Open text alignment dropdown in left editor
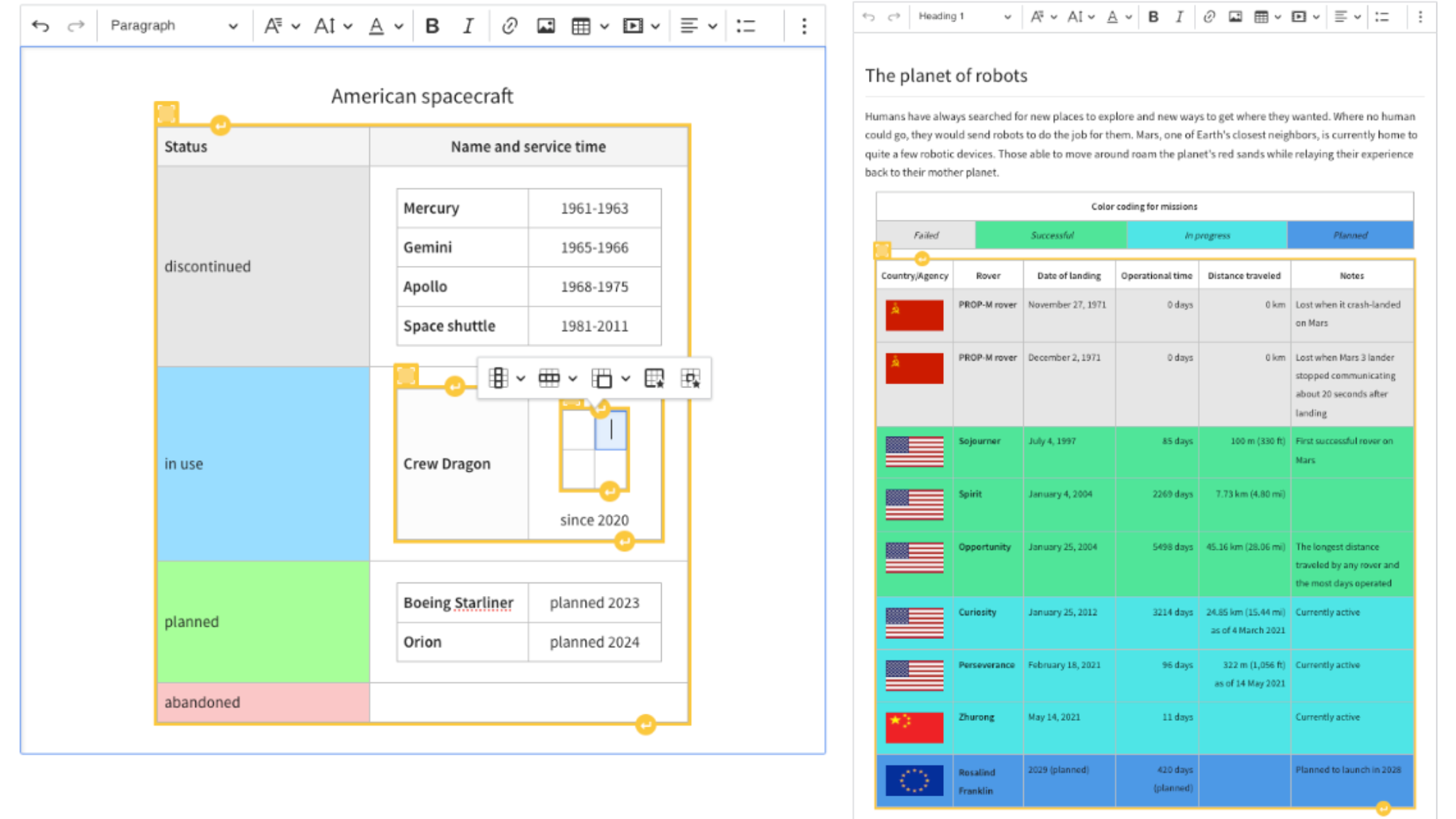 click(698, 26)
